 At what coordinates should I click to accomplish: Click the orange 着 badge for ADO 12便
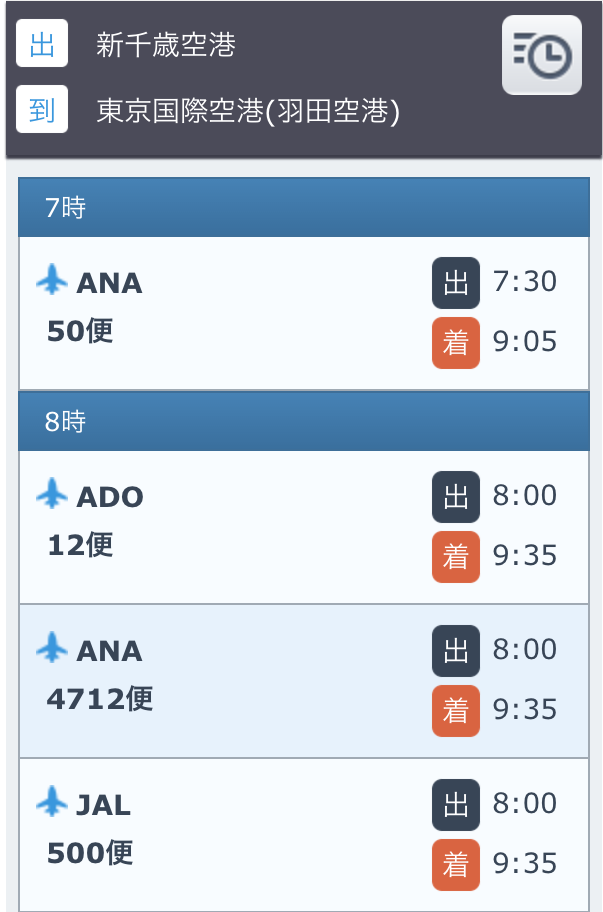click(x=456, y=556)
